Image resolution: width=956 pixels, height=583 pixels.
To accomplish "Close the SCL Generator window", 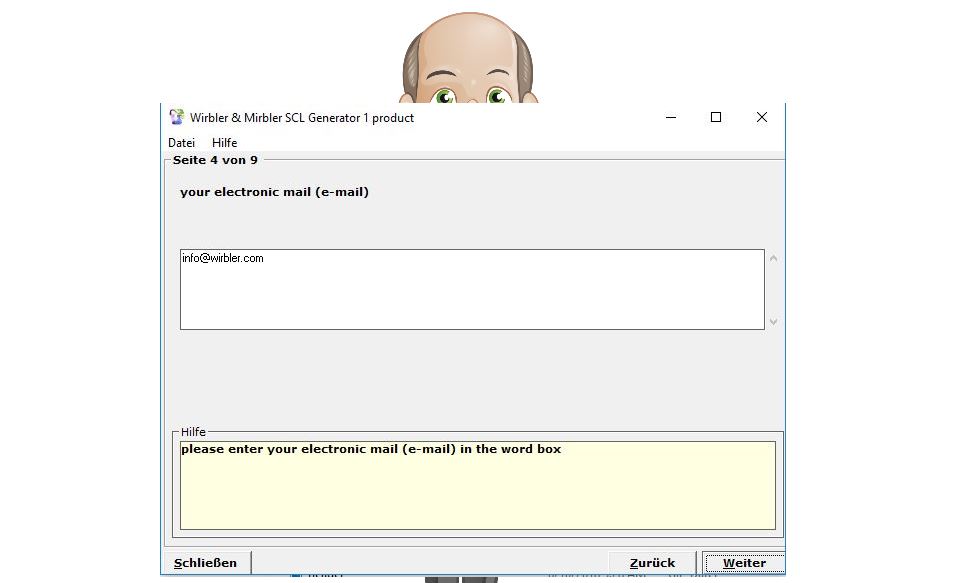I will 762,117.
